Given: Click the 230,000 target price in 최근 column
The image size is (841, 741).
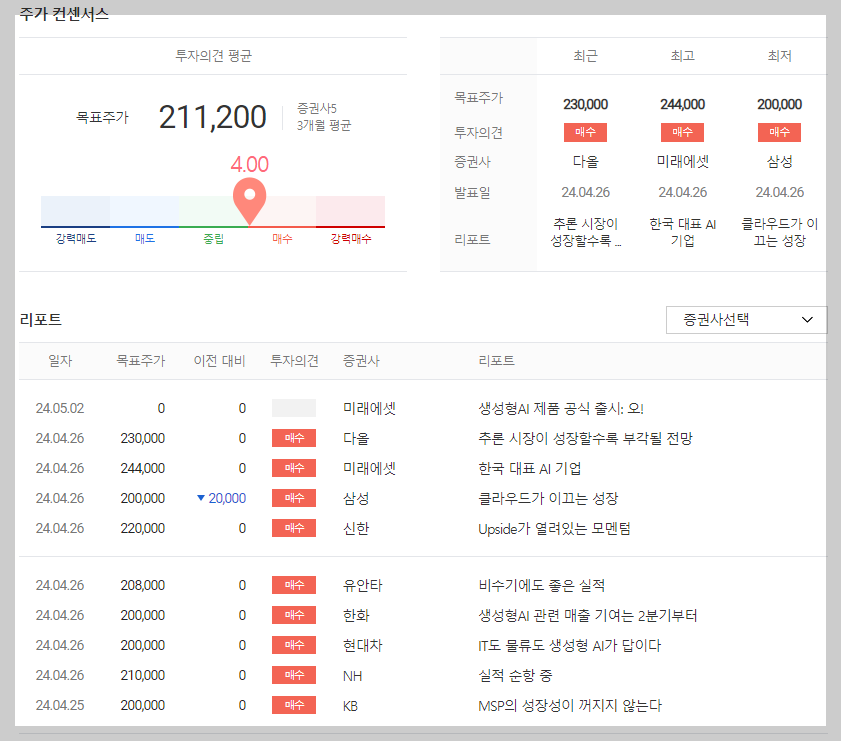Looking at the screenshot, I should click(585, 104).
